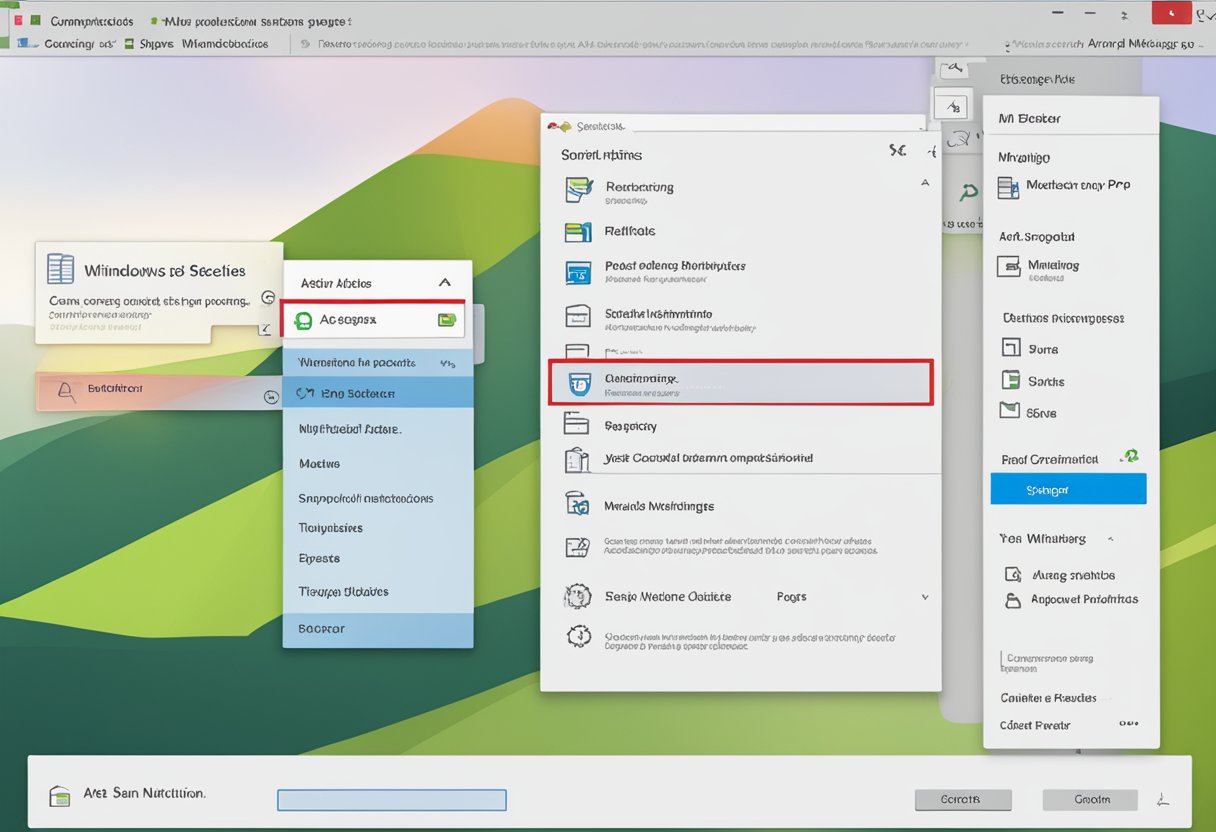The image size is (1216, 832).
Task: Click the blue shield icon in highlighted row
Action: pos(579,383)
